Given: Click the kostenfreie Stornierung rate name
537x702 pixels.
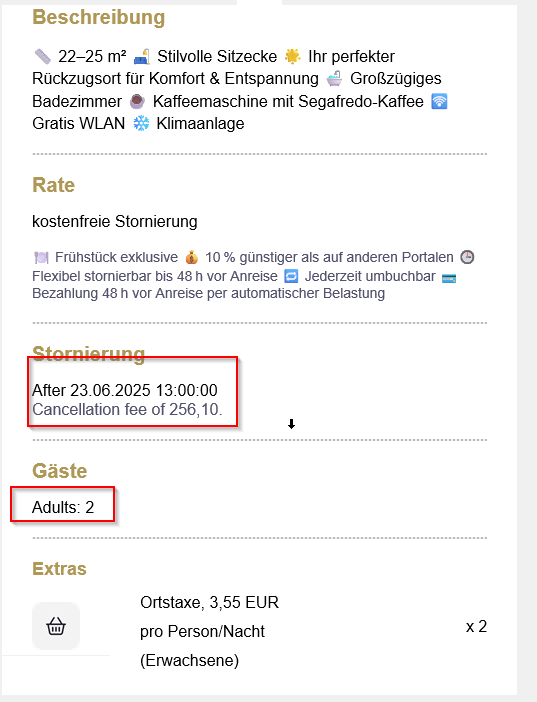Looking at the screenshot, I should click(115, 222).
